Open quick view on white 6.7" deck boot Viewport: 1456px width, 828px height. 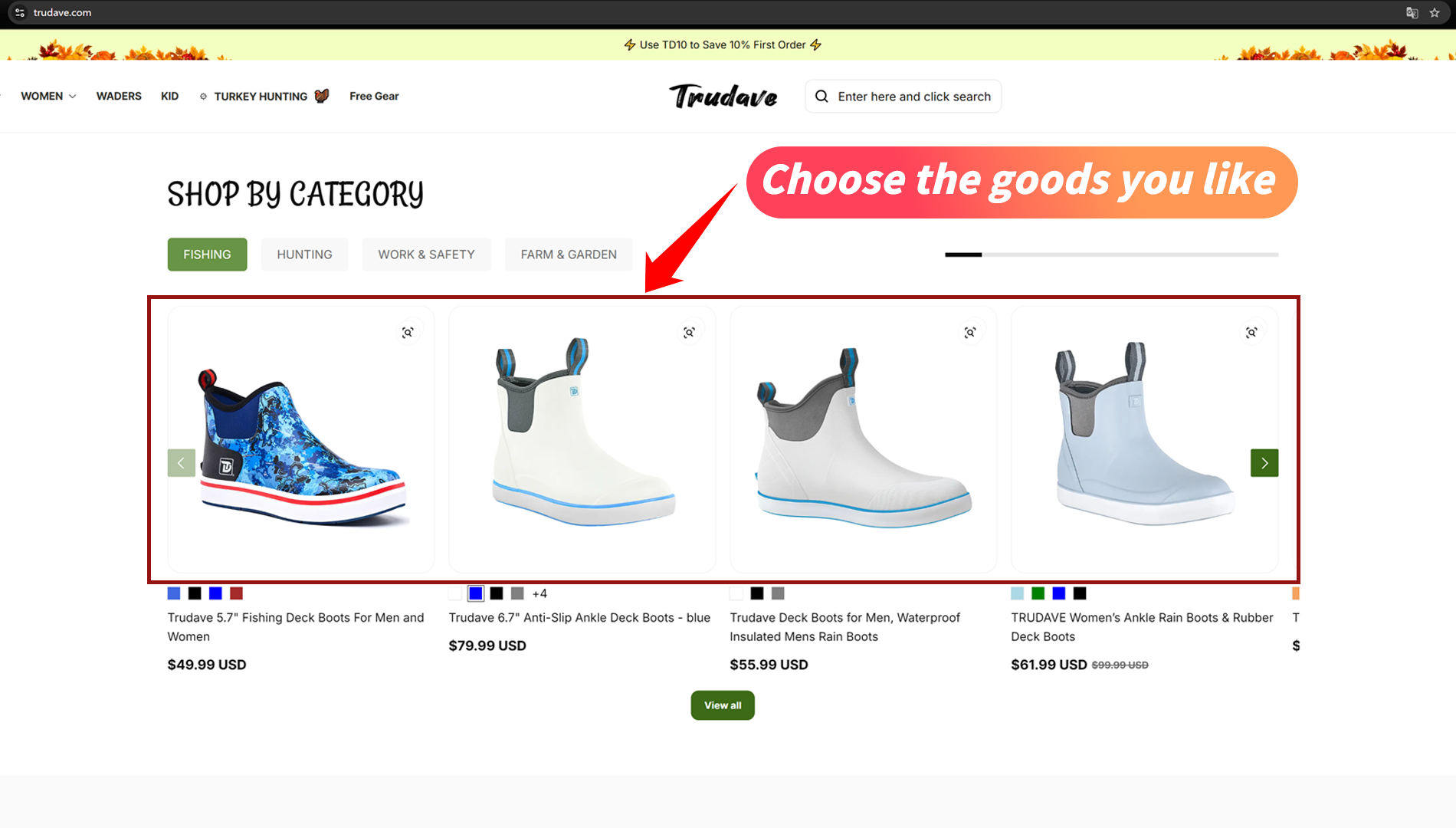point(689,332)
